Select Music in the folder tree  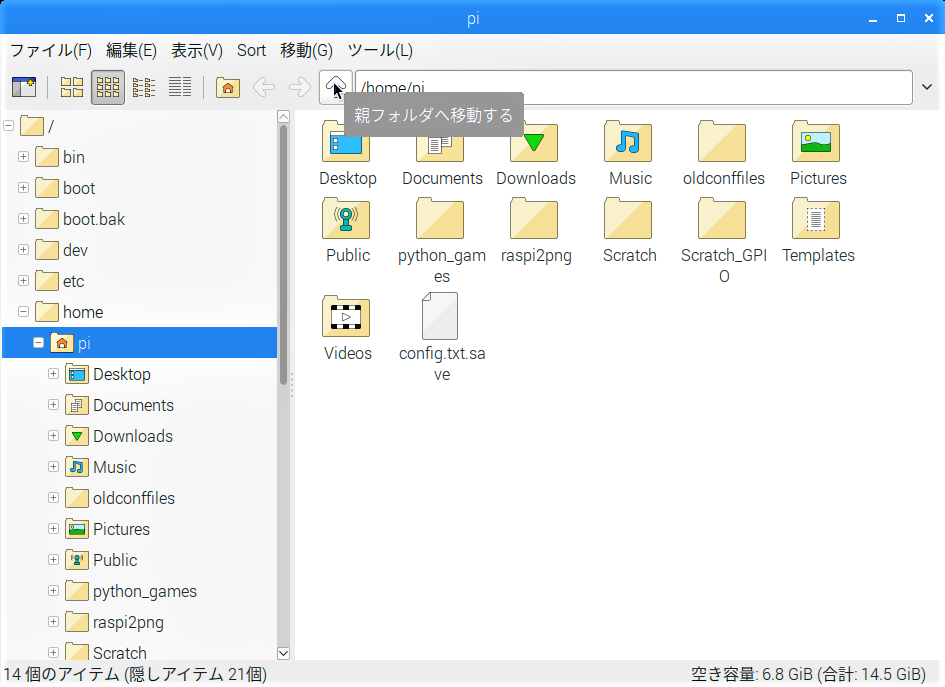115,468
